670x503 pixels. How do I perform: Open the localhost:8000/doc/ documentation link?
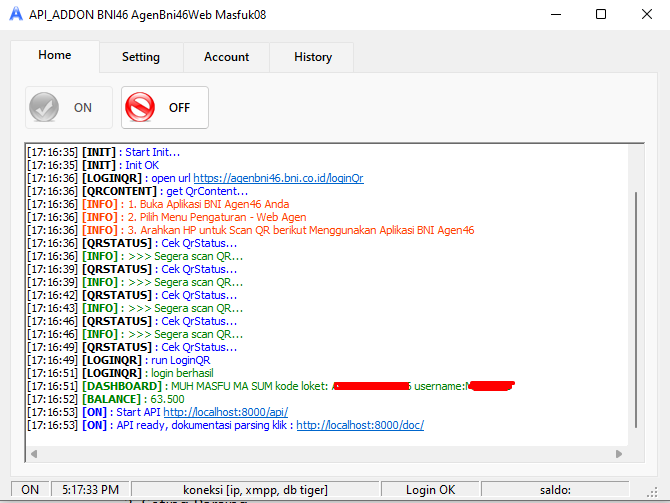tap(360, 425)
